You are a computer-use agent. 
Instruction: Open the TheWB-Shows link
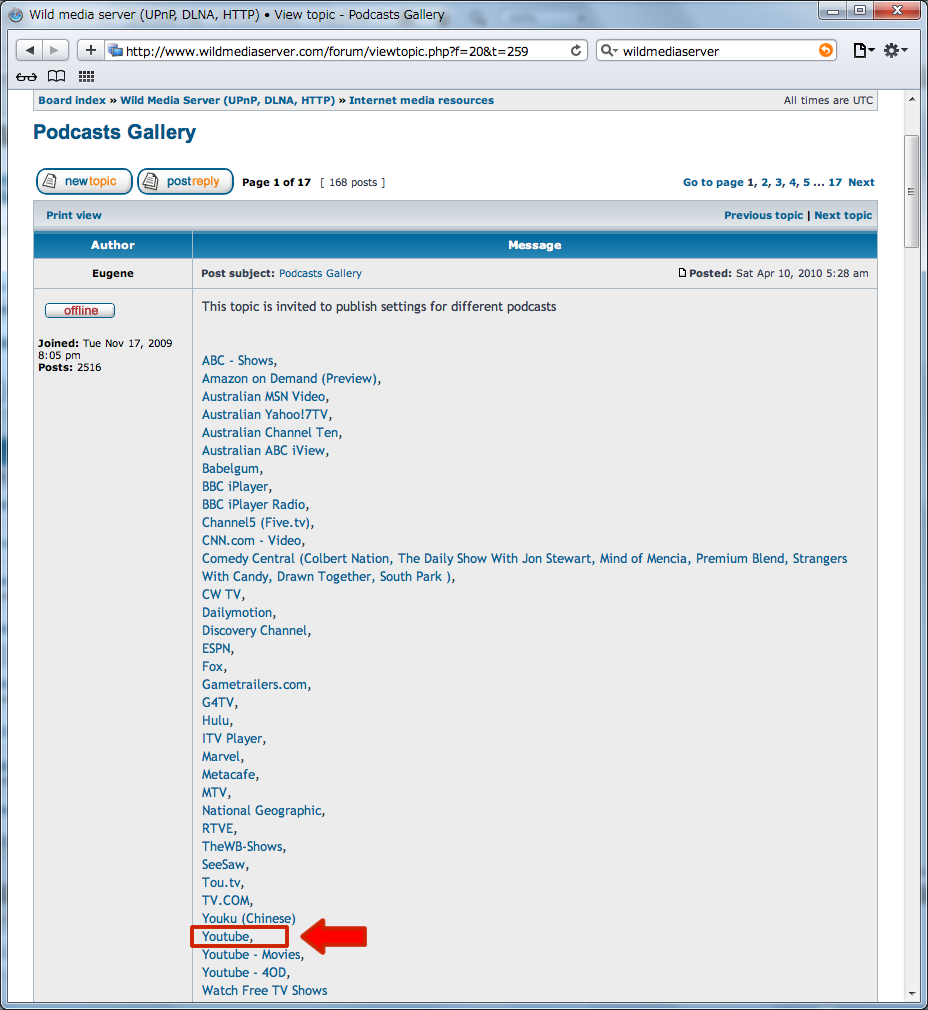click(242, 847)
